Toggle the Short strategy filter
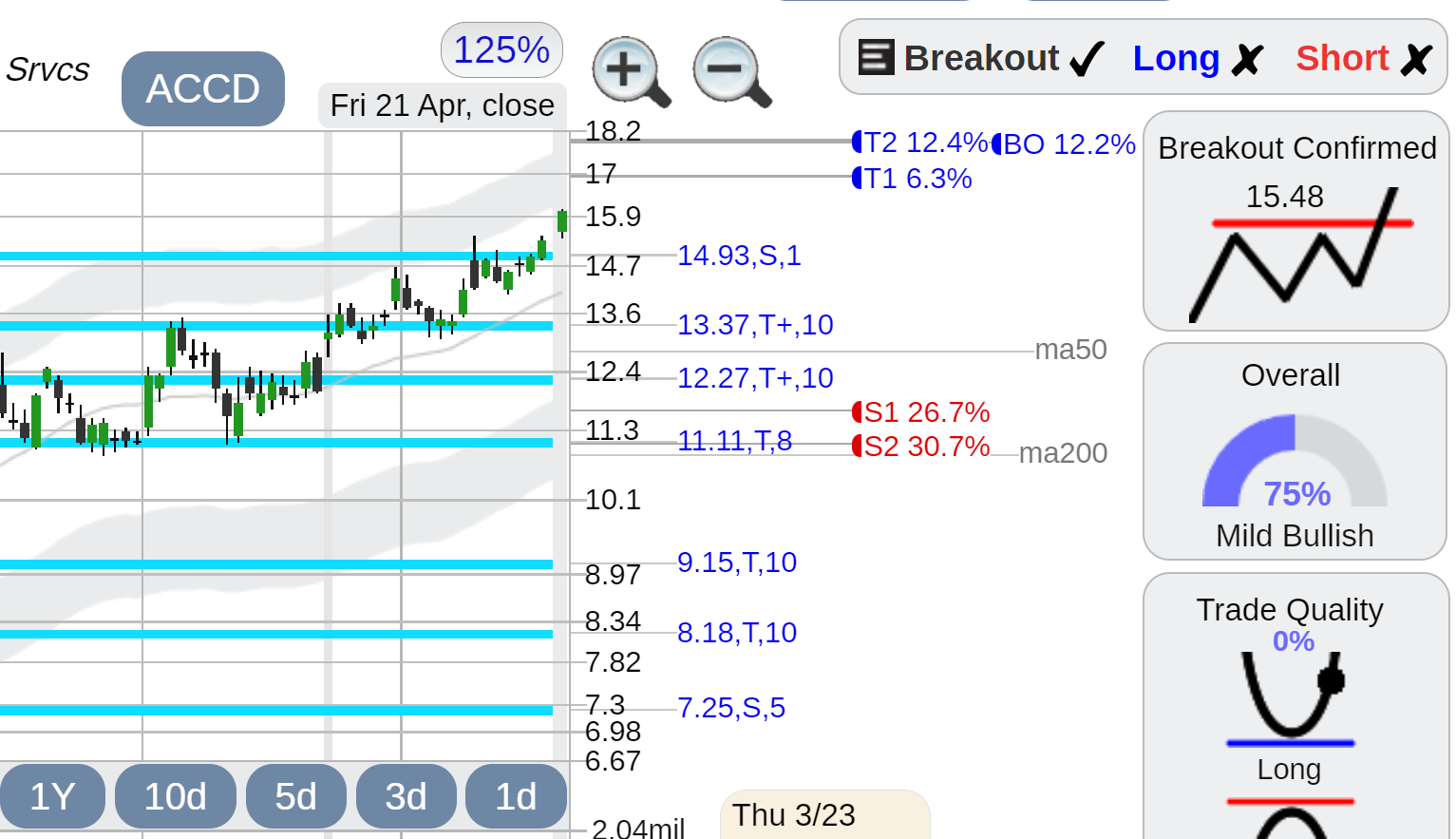 (1363, 59)
